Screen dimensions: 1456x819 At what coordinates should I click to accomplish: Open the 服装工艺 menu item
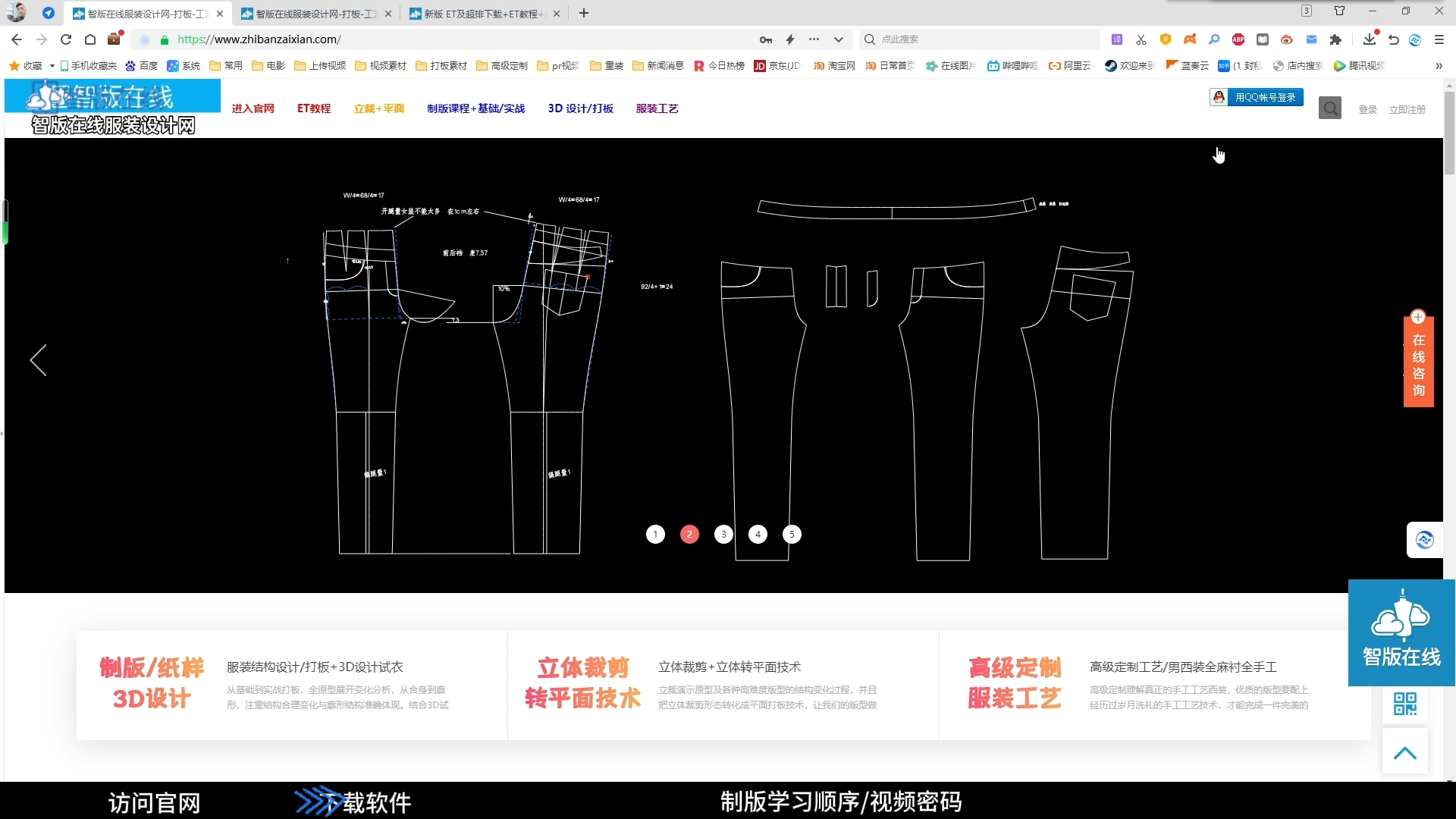[x=657, y=108]
